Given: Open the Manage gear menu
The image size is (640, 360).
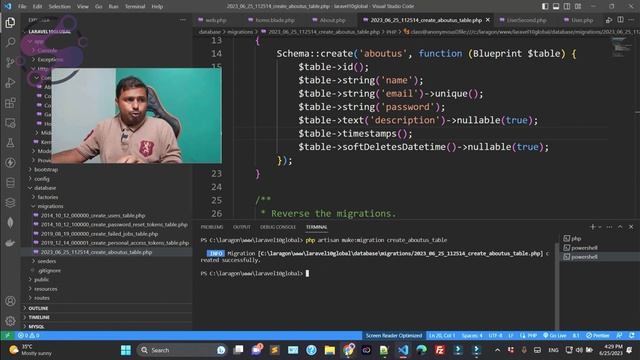Looking at the screenshot, I should click(10, 321).
